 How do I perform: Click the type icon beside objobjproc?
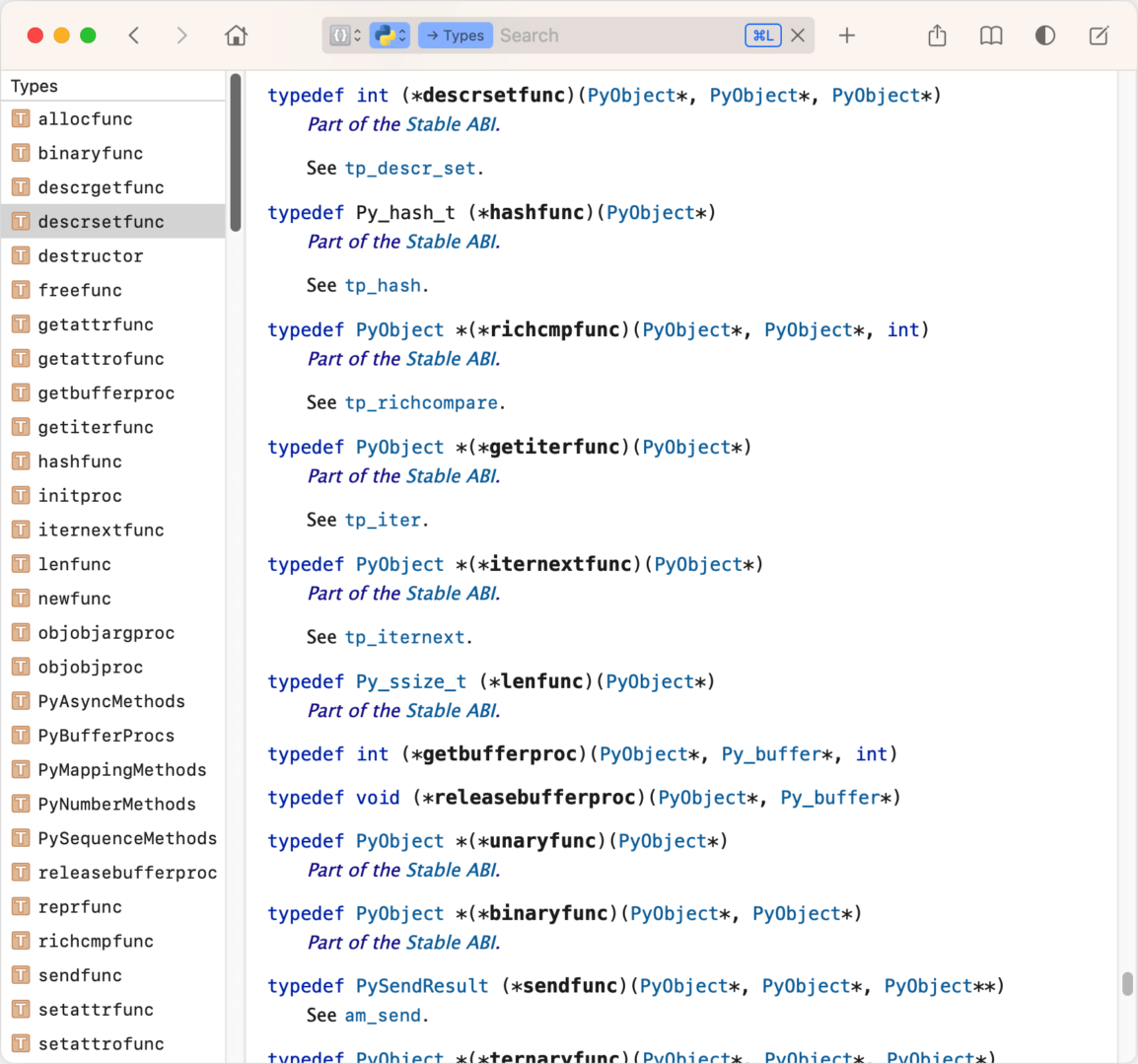click(21, 667)
